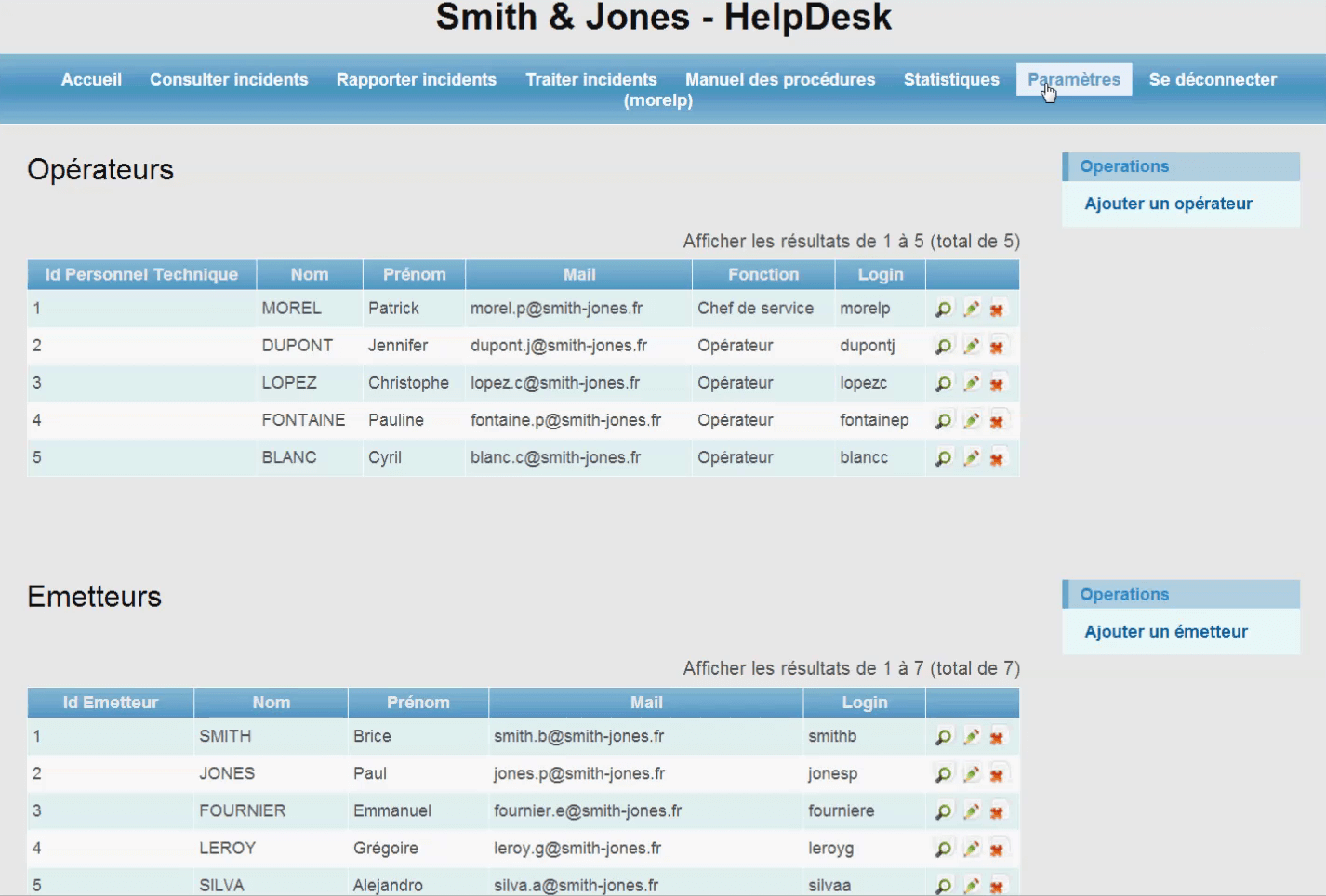Edit operator DUPONT Jennifer

971,346
